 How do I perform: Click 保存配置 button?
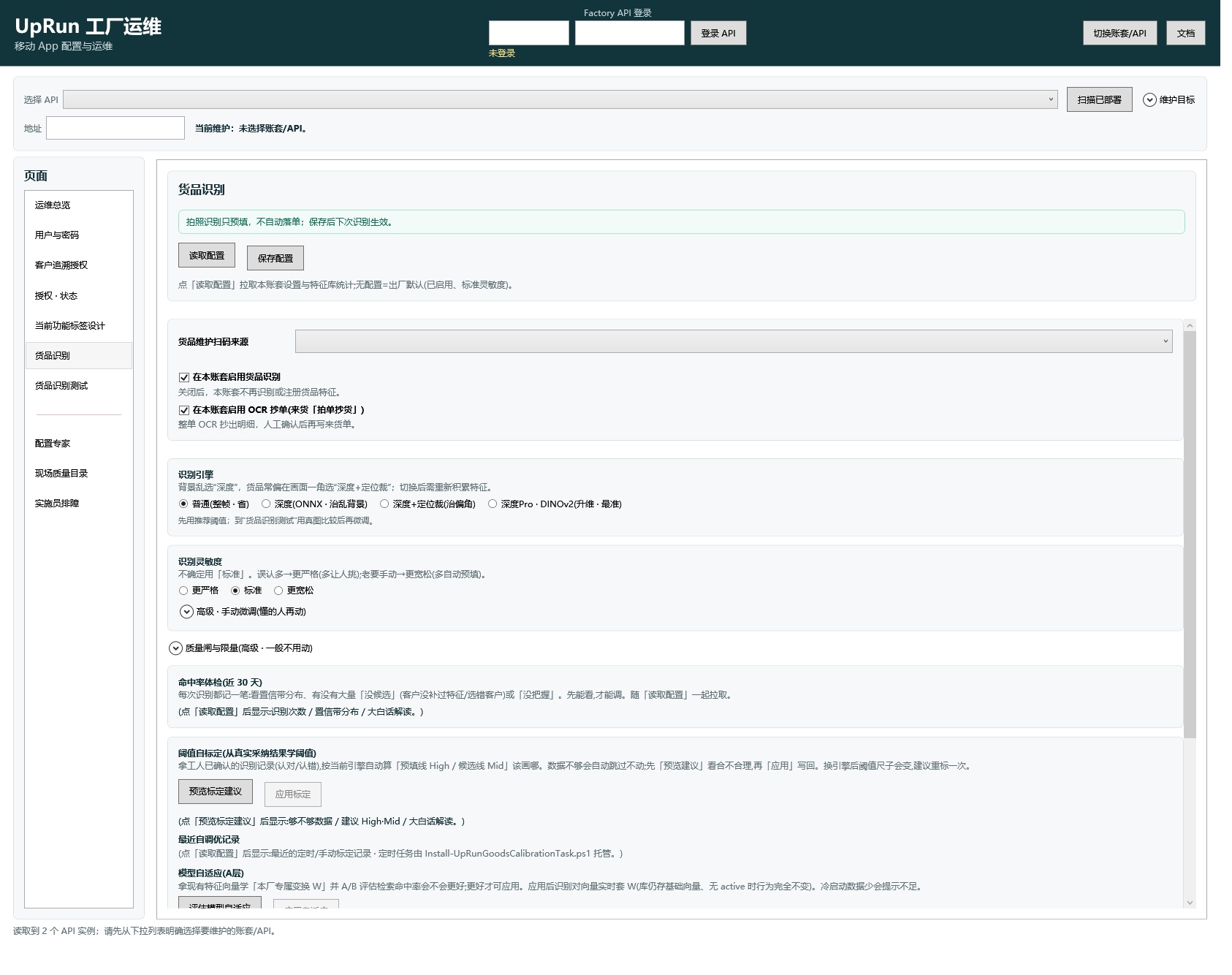275,258
